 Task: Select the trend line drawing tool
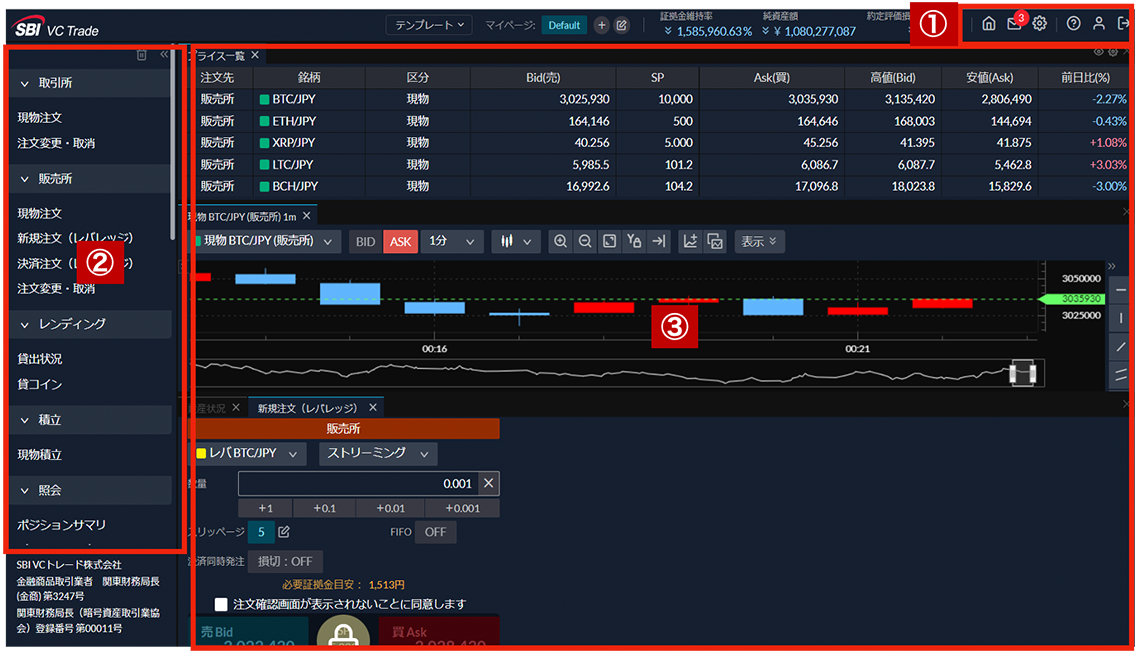[x=1120, y=347]
